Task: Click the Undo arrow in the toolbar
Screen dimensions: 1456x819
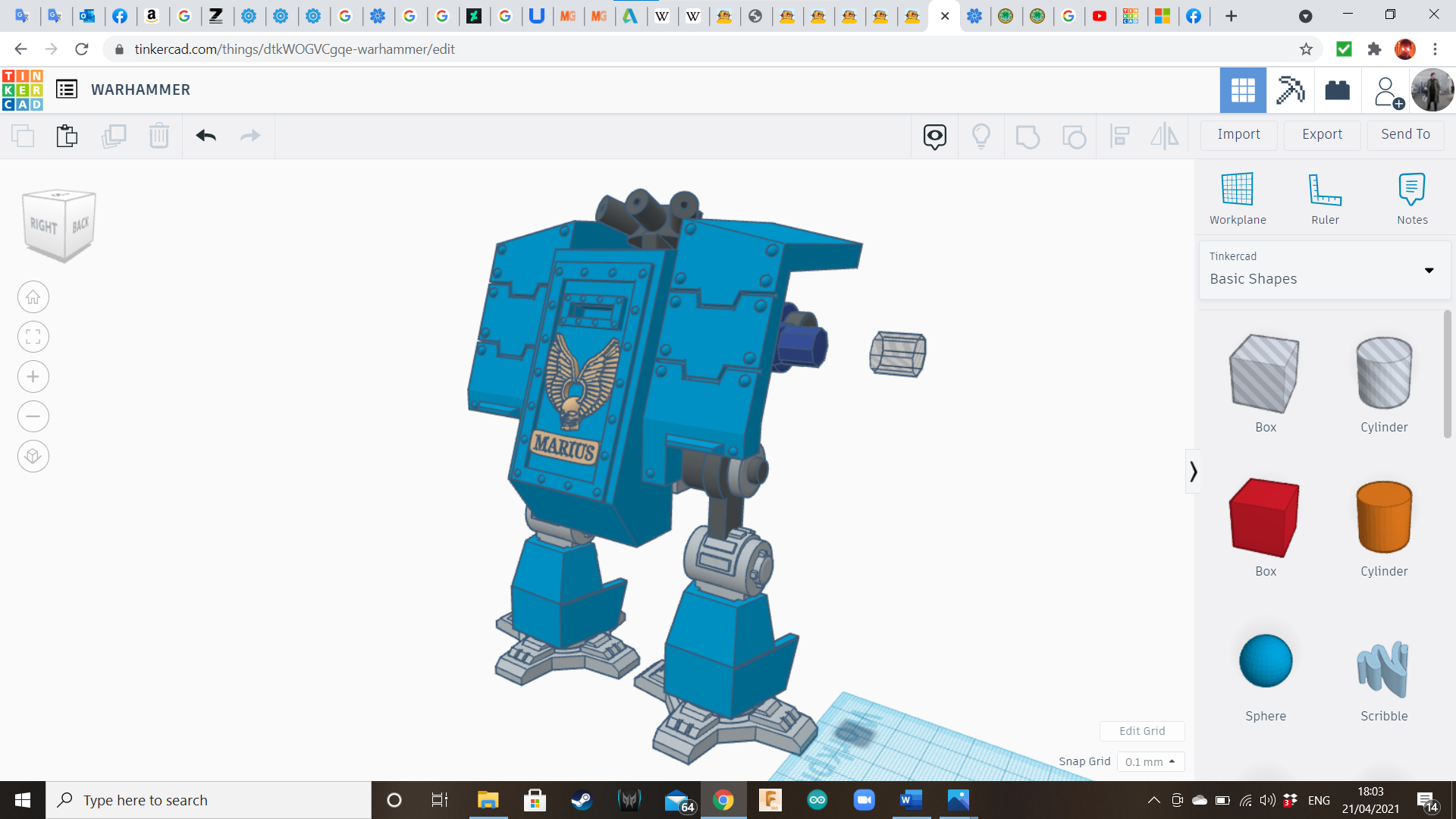Action: click(206, 136)
